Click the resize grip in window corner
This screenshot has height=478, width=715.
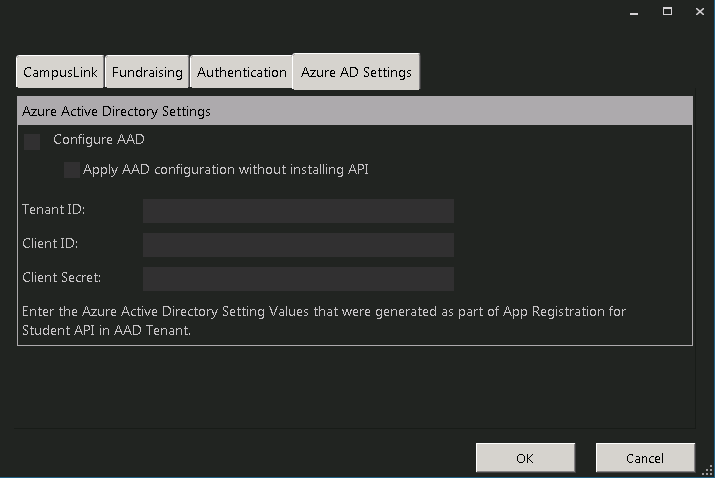click(x=707, y=471)
